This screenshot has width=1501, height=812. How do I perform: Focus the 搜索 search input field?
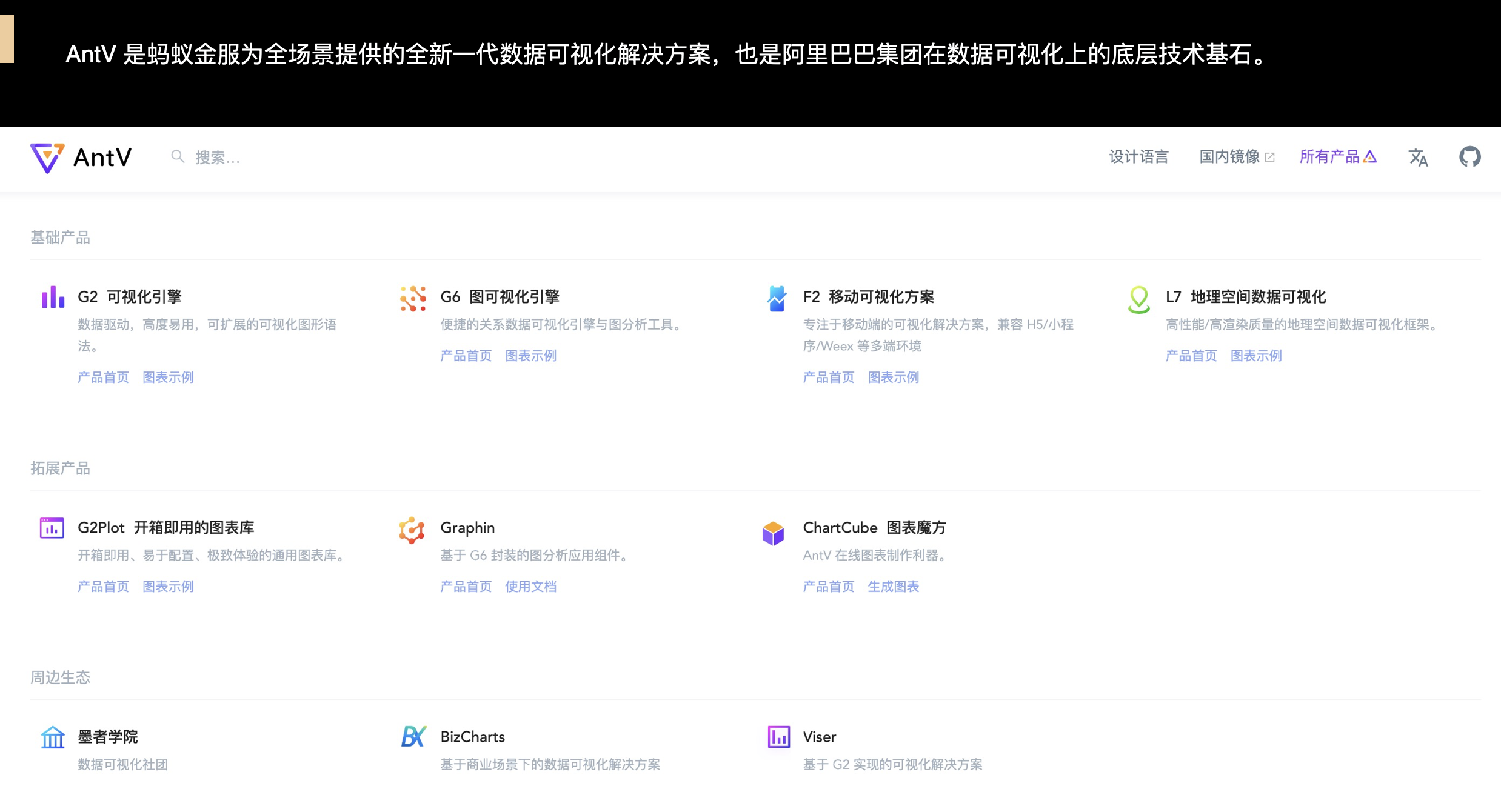[x=218, y=158]
